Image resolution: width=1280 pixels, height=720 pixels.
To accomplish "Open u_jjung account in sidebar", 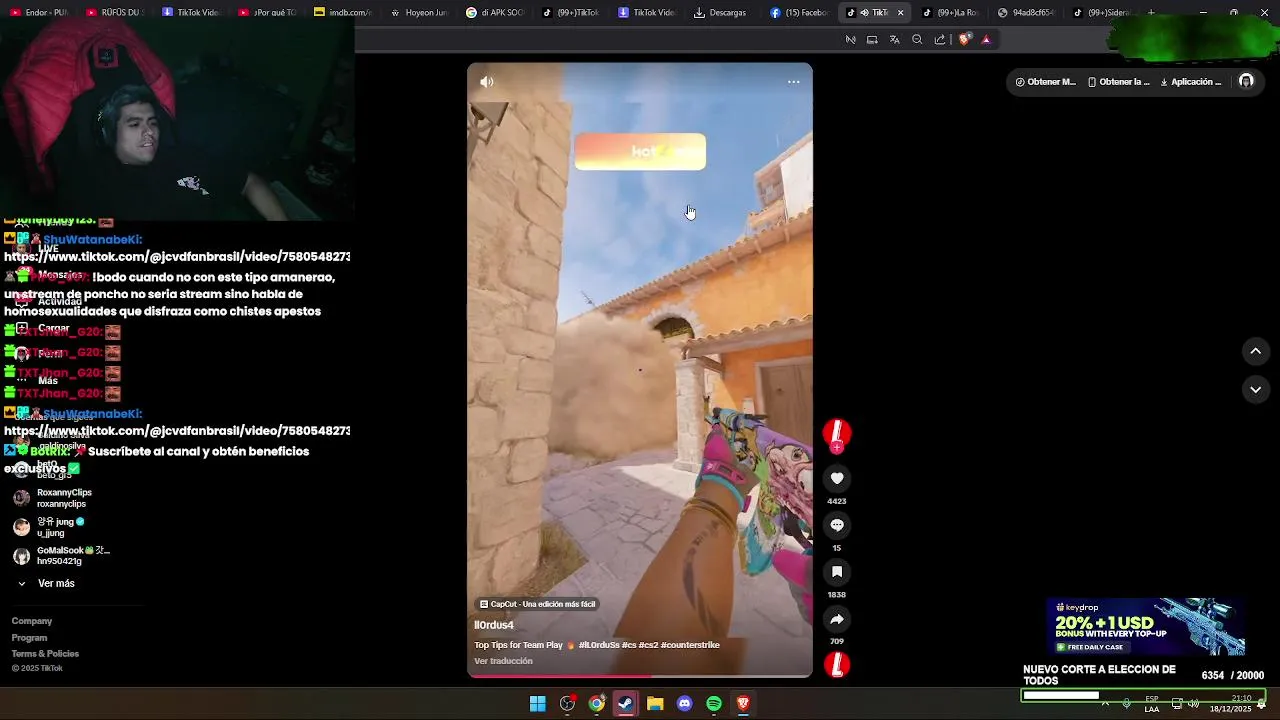I will (50, 527).
